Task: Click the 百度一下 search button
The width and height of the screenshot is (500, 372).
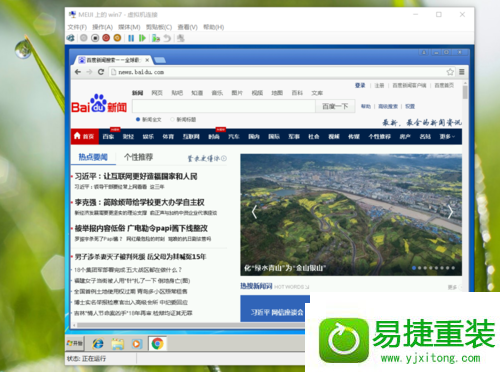Action: (335, 106)
